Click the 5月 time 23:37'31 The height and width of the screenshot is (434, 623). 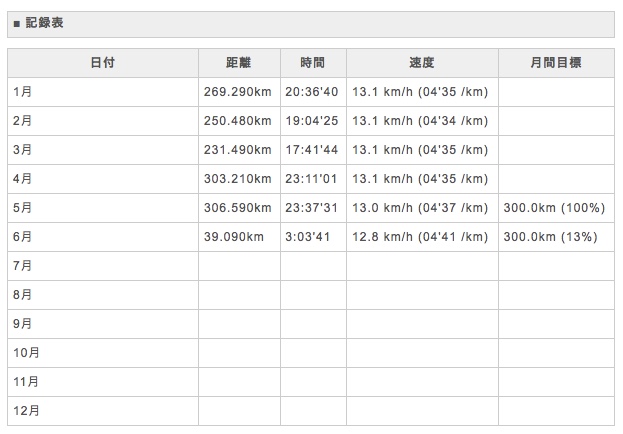311,208
